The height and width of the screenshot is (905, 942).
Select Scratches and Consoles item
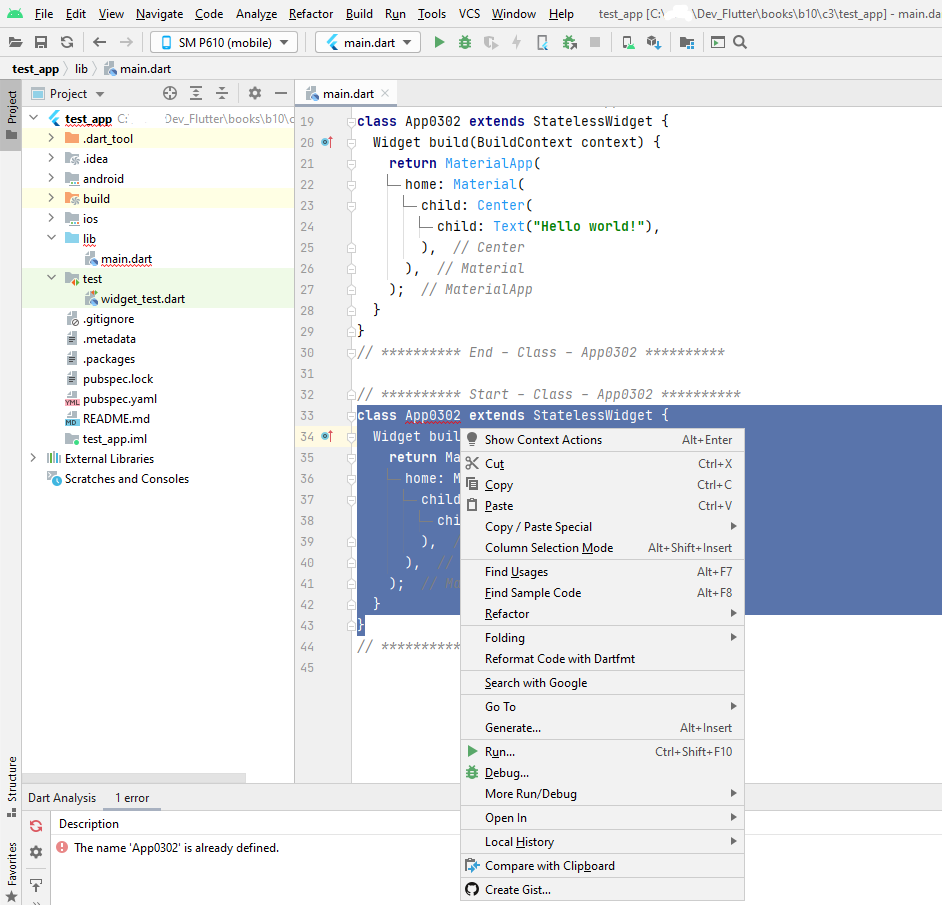127,478
